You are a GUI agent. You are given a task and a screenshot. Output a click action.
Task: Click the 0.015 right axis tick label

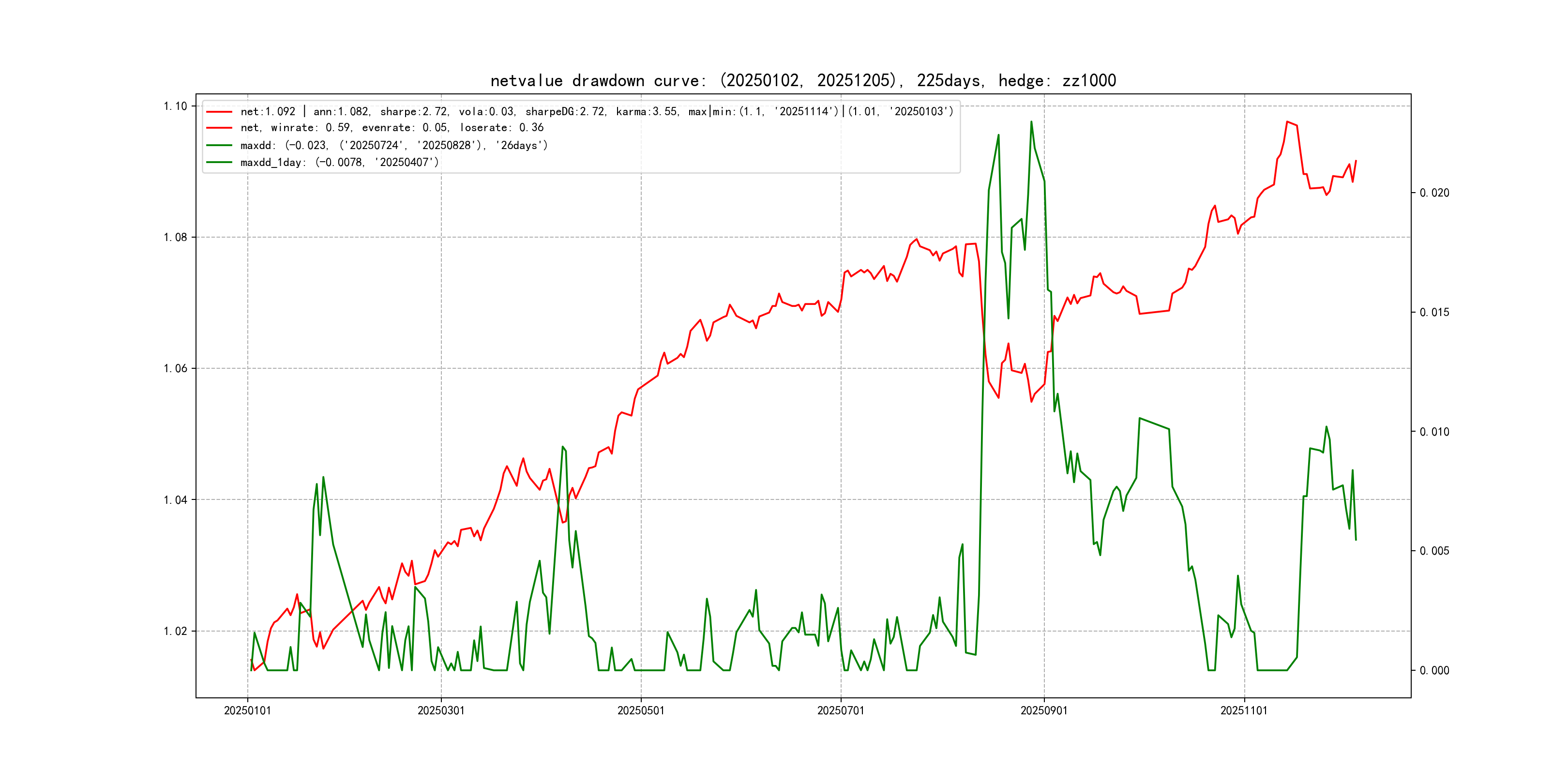(1434, 312)
